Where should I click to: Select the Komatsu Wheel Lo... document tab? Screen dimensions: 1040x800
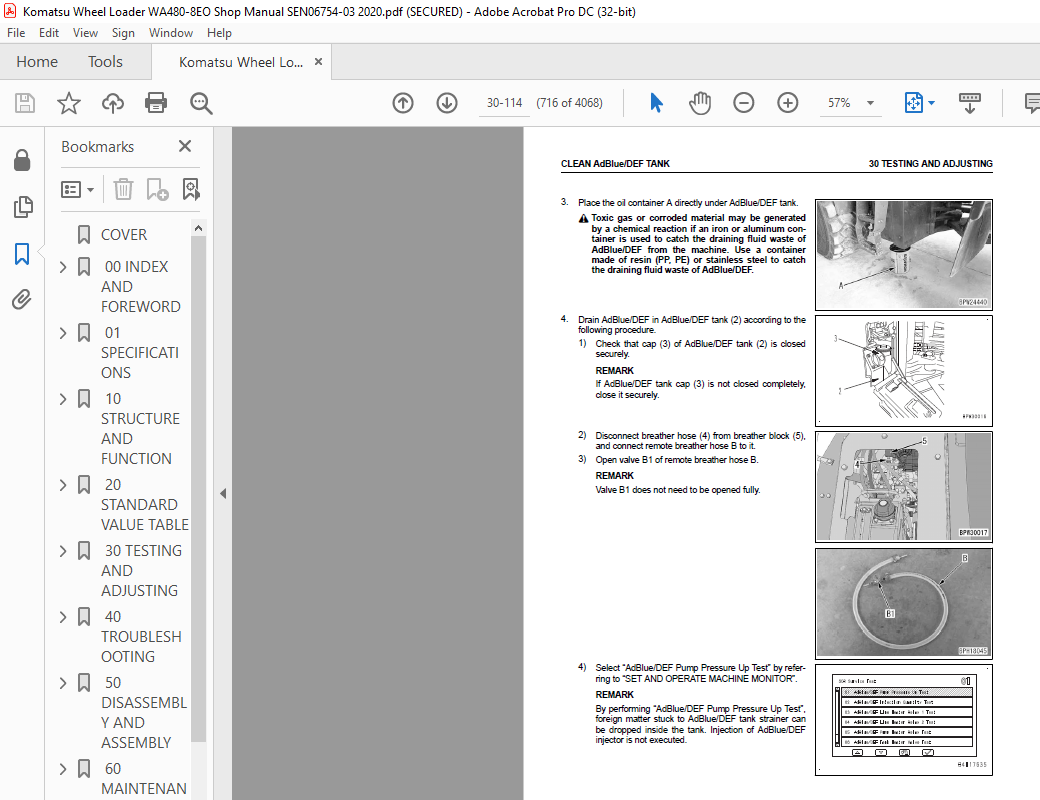241,62
